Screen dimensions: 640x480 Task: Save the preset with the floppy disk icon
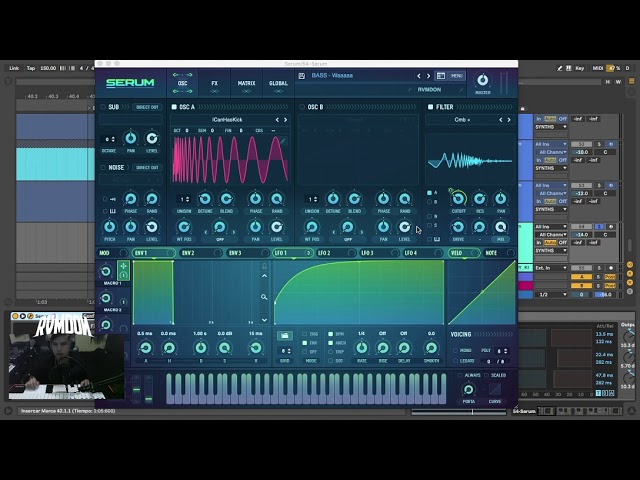click(302, 76)
